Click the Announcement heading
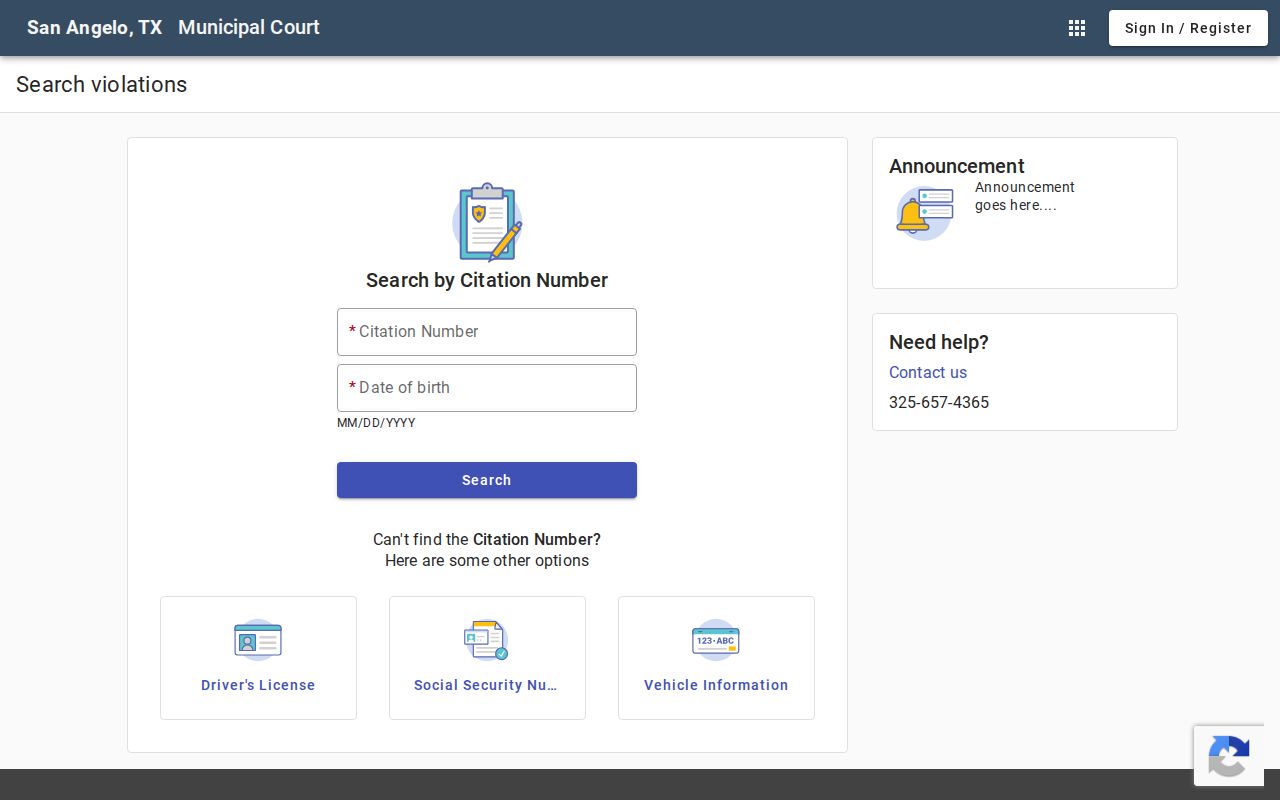This screenshot has height=800, width=1280. pos(957,166)
